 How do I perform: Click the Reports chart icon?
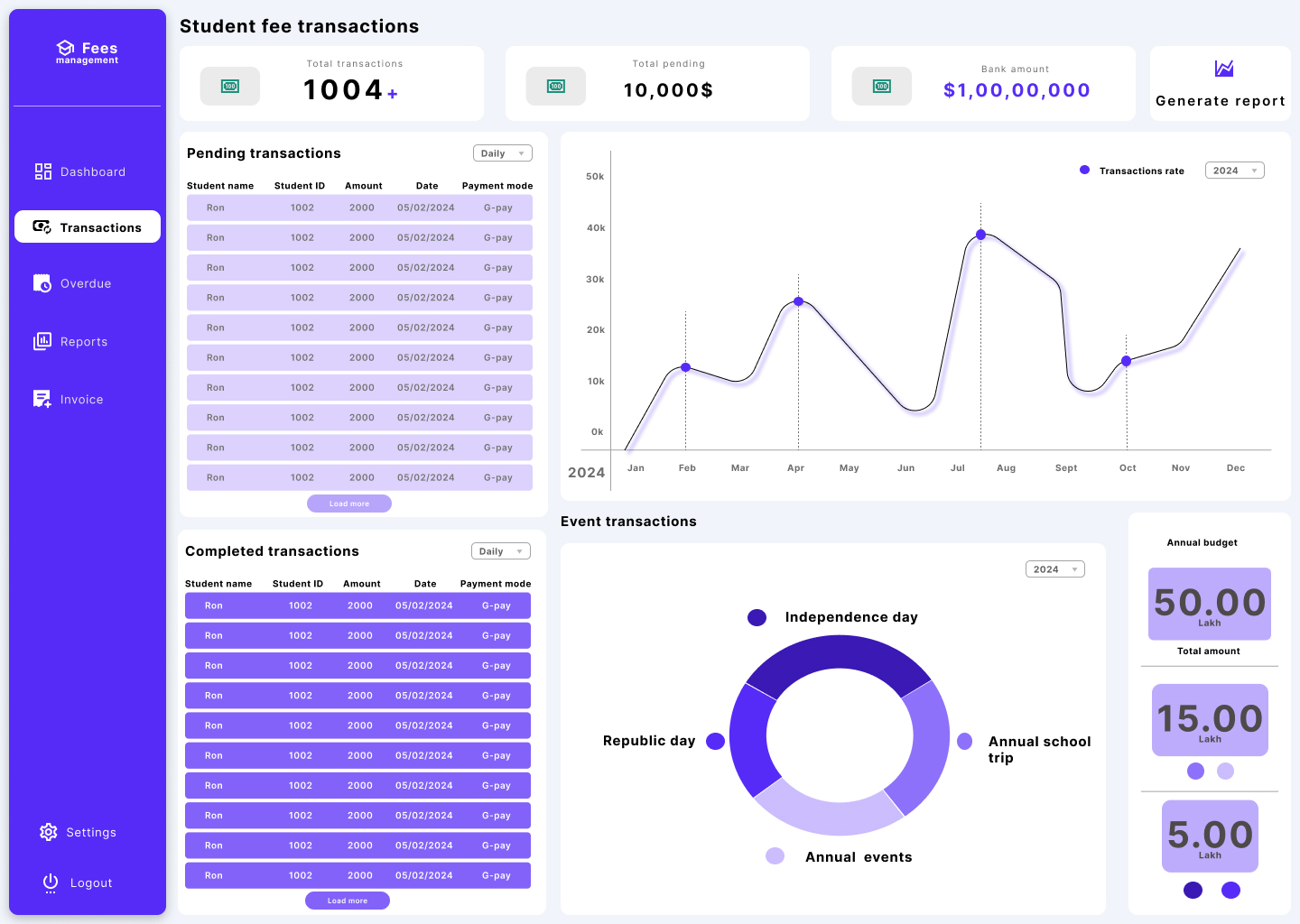coord(42,341)
